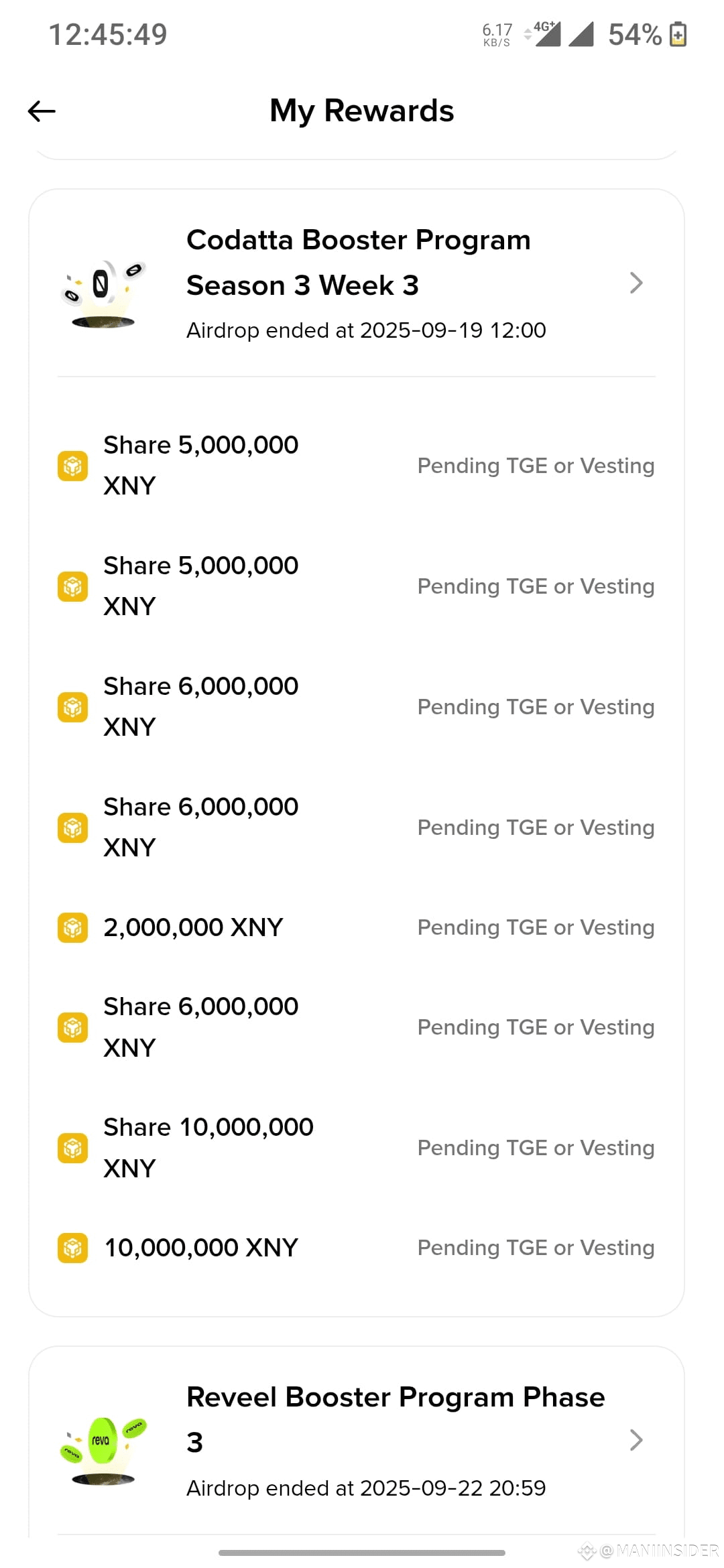
Task: Tap the BNB icon beside 10,000,000 XNY
Action: tap(72, 1248)
